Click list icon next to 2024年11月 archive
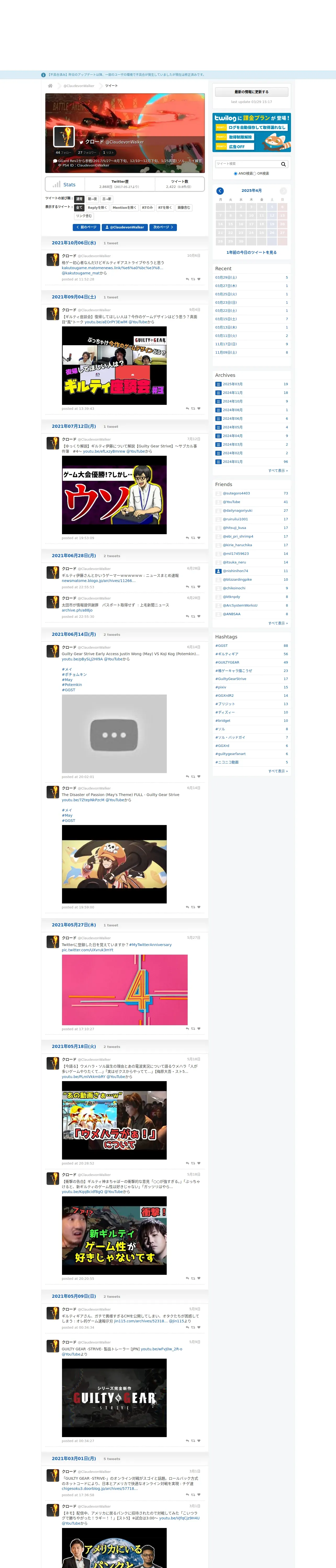This screenshot has width=336, height=1568. 218,393
